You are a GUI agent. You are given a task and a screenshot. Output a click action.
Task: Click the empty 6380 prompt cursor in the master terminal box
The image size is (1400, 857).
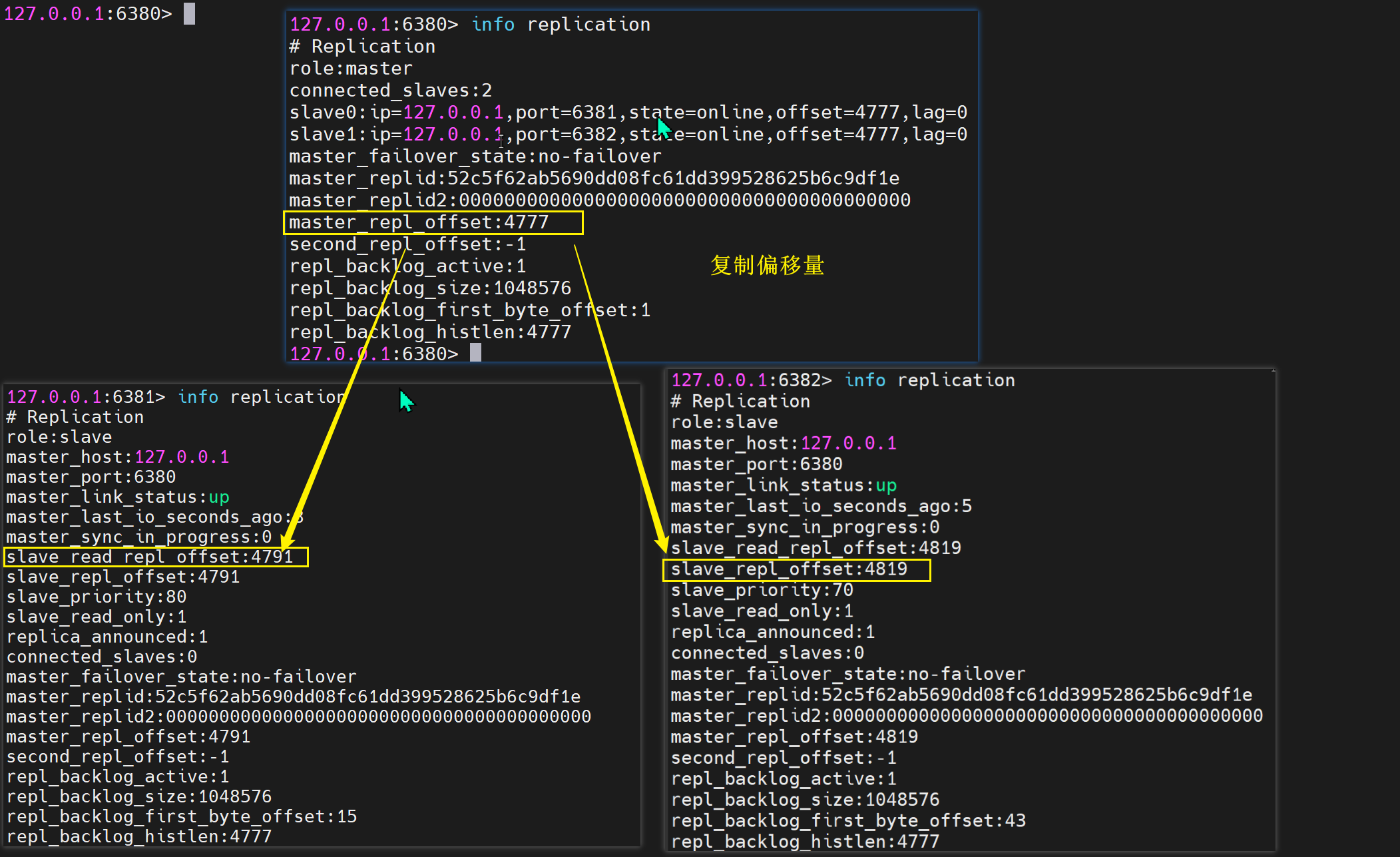475,353
